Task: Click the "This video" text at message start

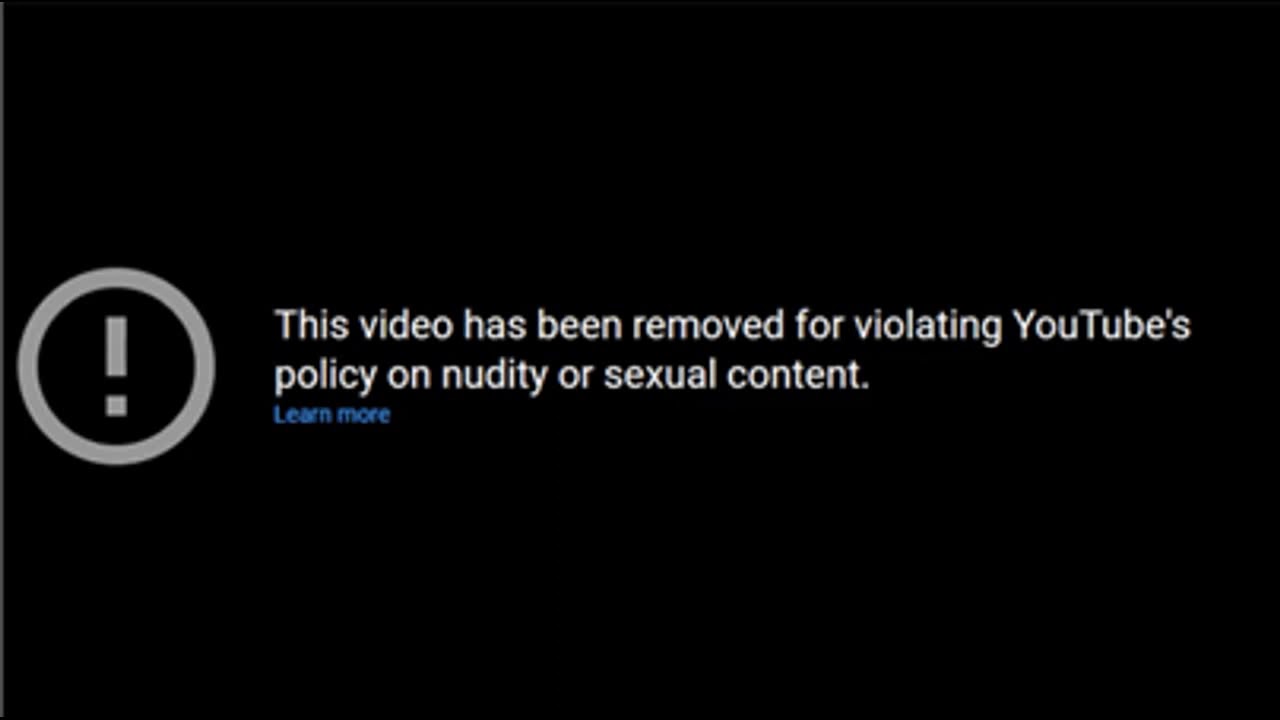Action: (364, 325)
